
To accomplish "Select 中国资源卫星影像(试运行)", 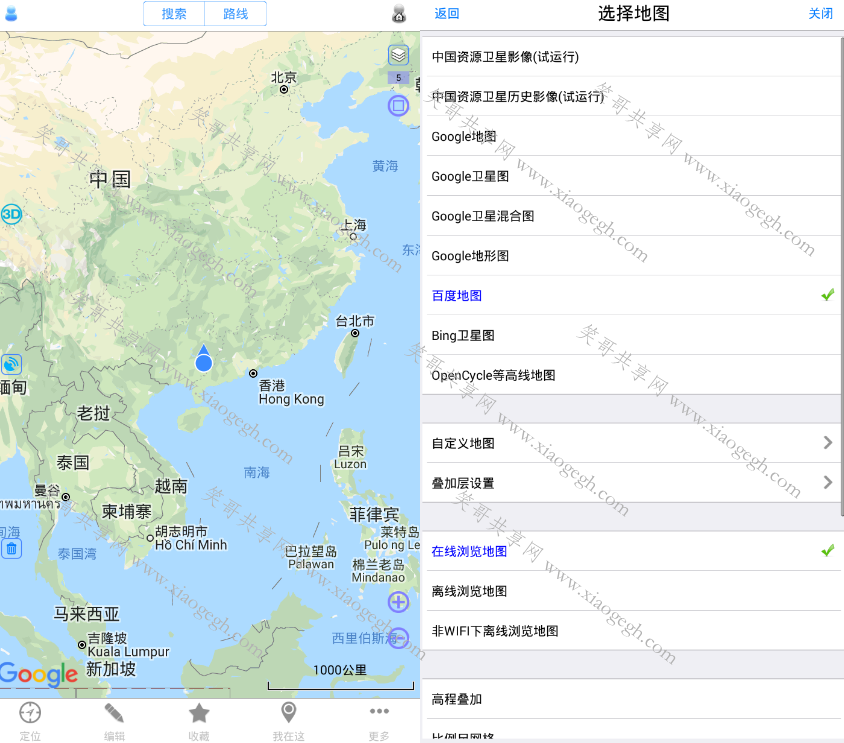I will (631, 57).
